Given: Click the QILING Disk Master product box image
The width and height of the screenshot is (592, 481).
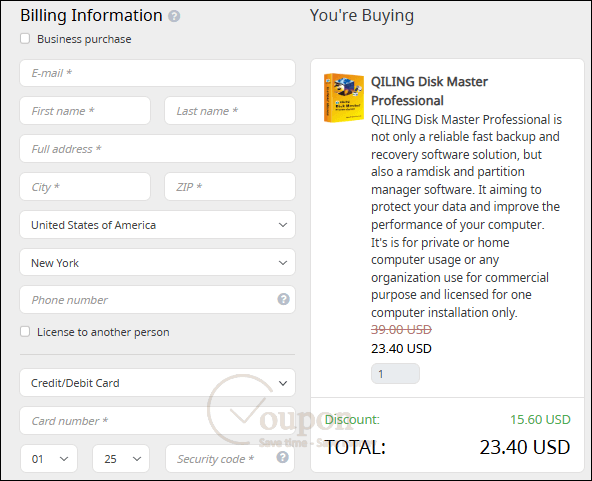Looking at the screenshot, I should [344, 98].
